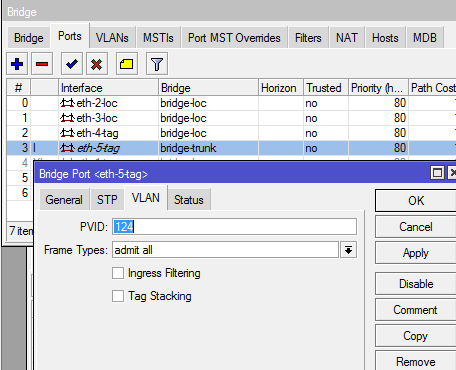The width and height of the screenshot is (456, 370).
Task: Enable the Ingress Filtering checkbox
Action: (x=118, y=273)
